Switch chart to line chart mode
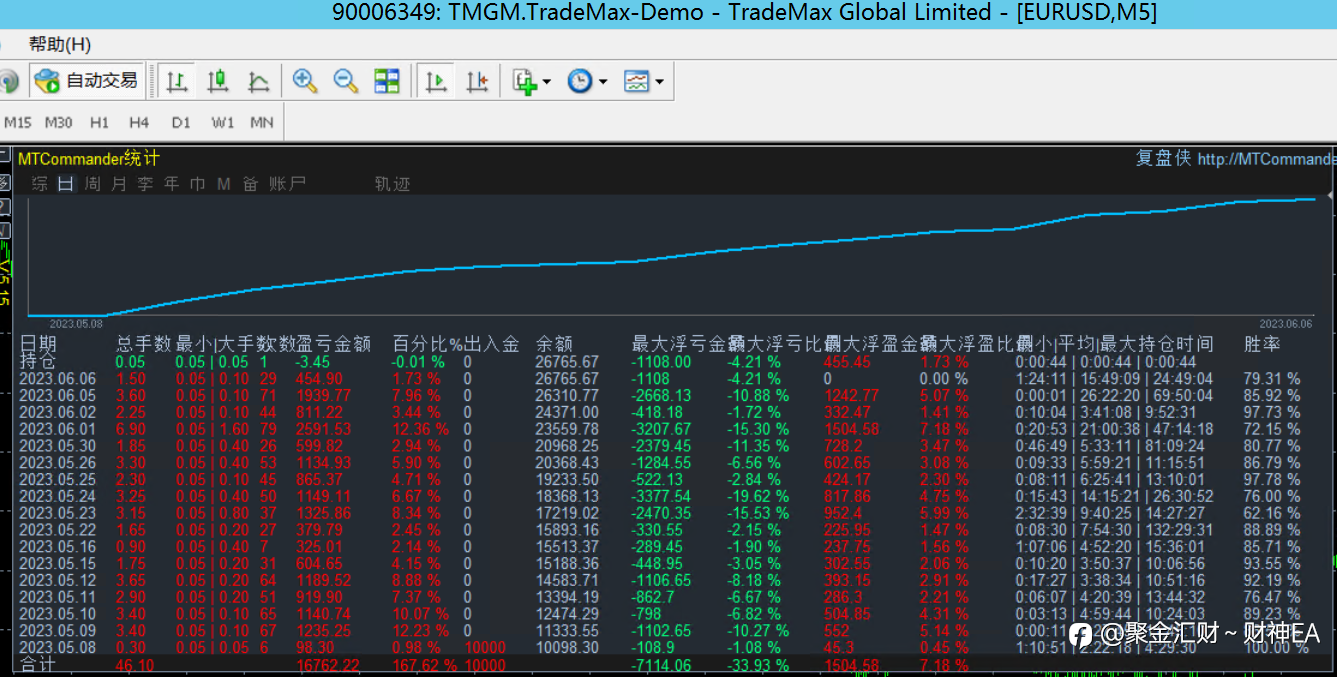This screenshot has width=1337, height=677. [x=258, y=81]
